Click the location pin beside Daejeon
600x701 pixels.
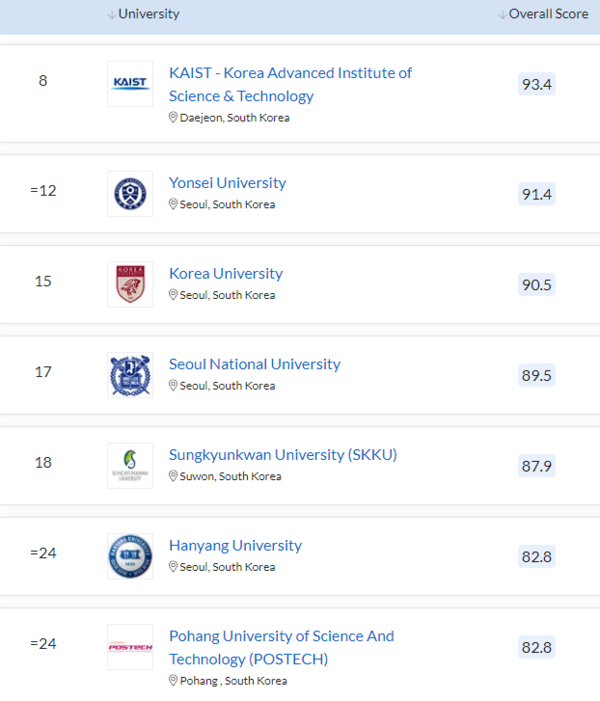coord(173,118)
